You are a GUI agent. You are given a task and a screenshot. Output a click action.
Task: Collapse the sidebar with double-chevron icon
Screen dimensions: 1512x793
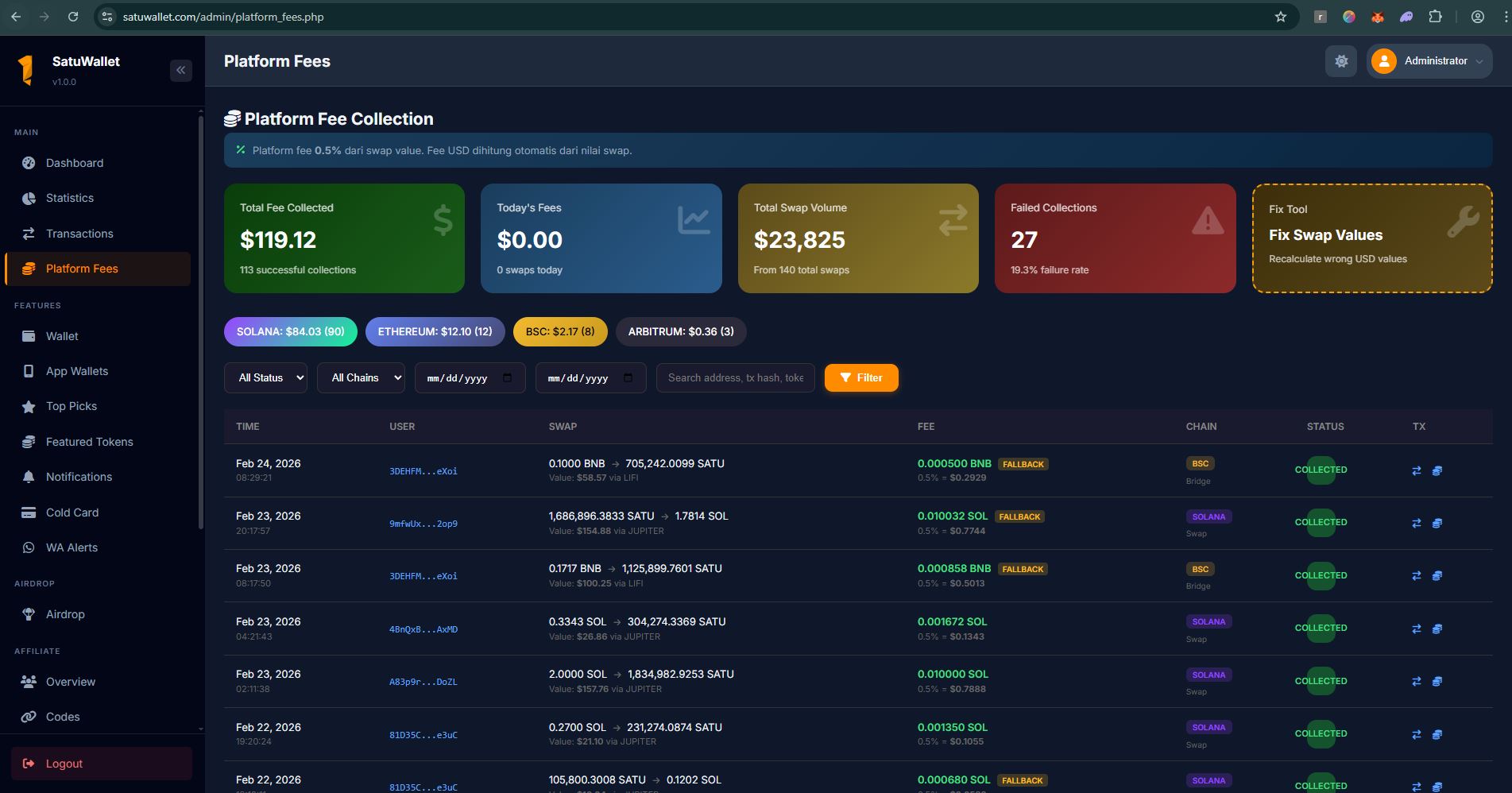[x=180, y=71]
